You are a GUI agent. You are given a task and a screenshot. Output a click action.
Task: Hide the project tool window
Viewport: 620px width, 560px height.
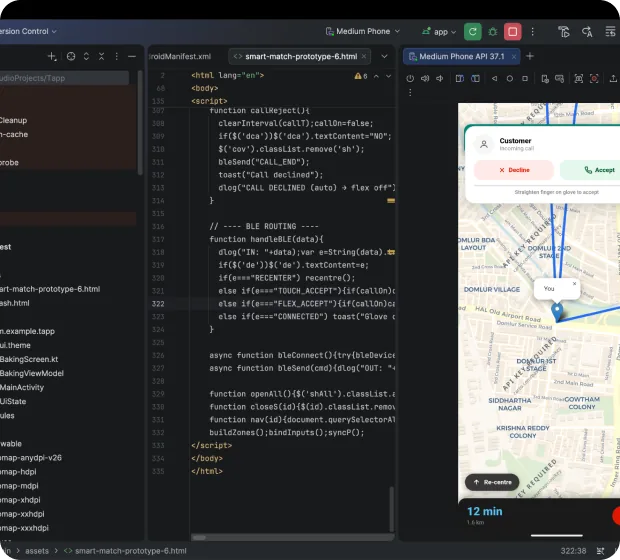pos(132,57)
